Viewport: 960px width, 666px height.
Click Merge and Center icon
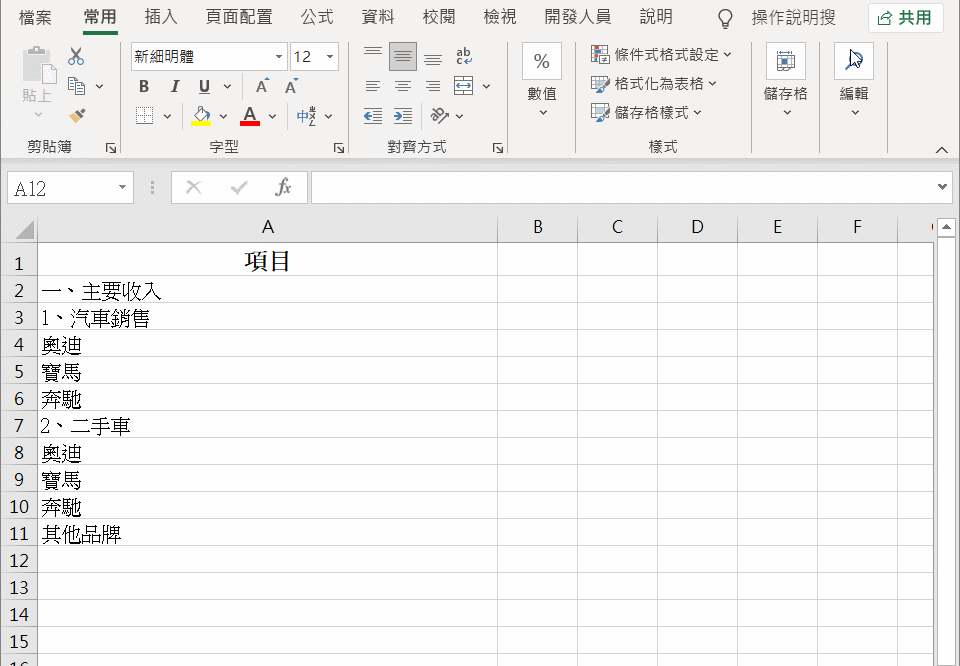pyautogui.click(x=463, y=86)
